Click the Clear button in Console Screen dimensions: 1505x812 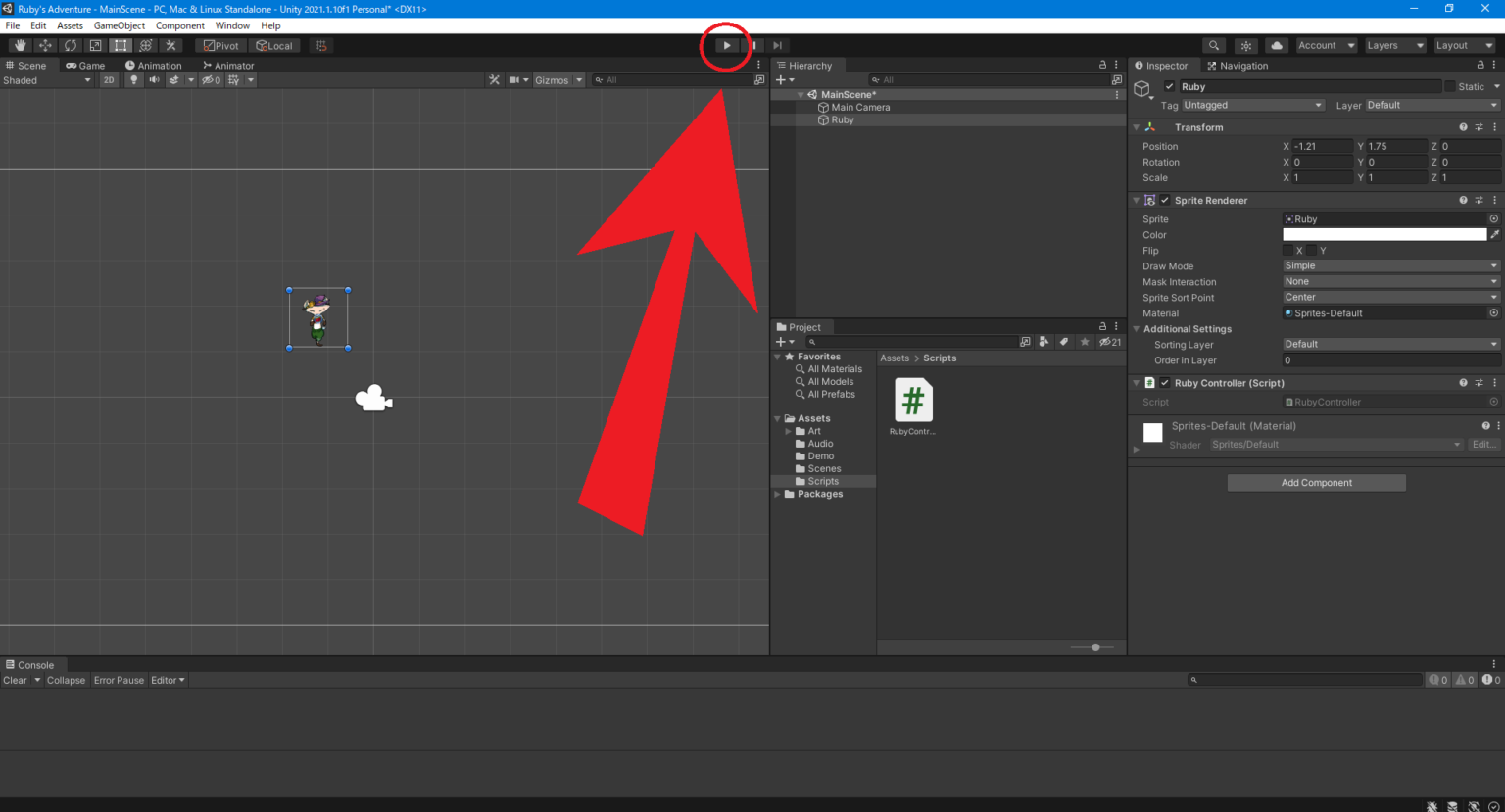click(15, 680)
